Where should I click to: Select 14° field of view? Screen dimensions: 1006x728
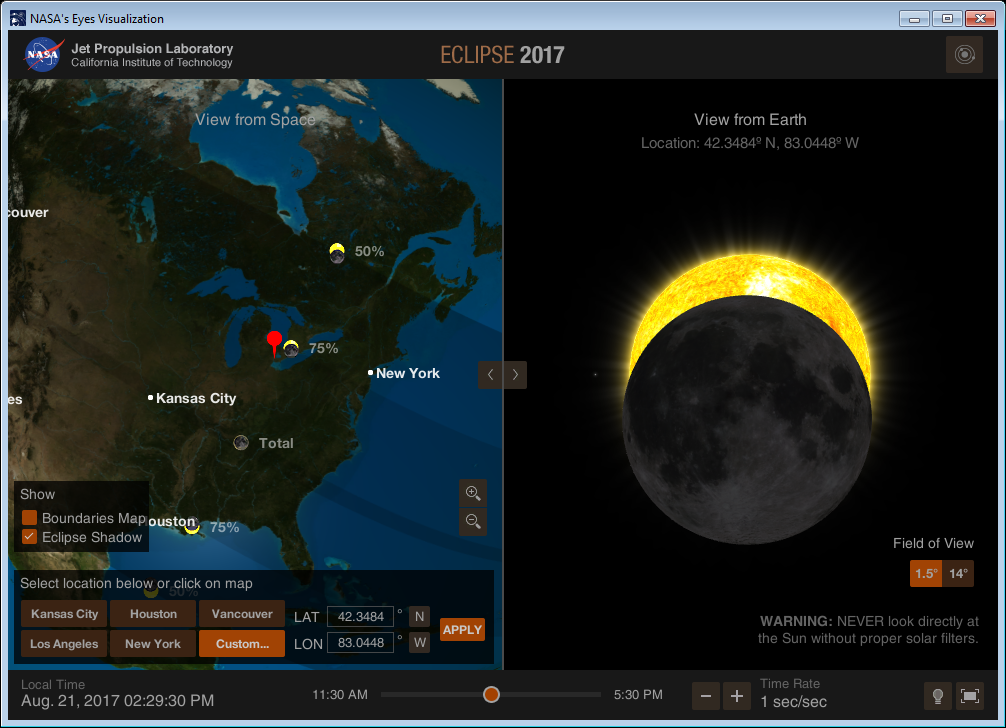[958, 573]
